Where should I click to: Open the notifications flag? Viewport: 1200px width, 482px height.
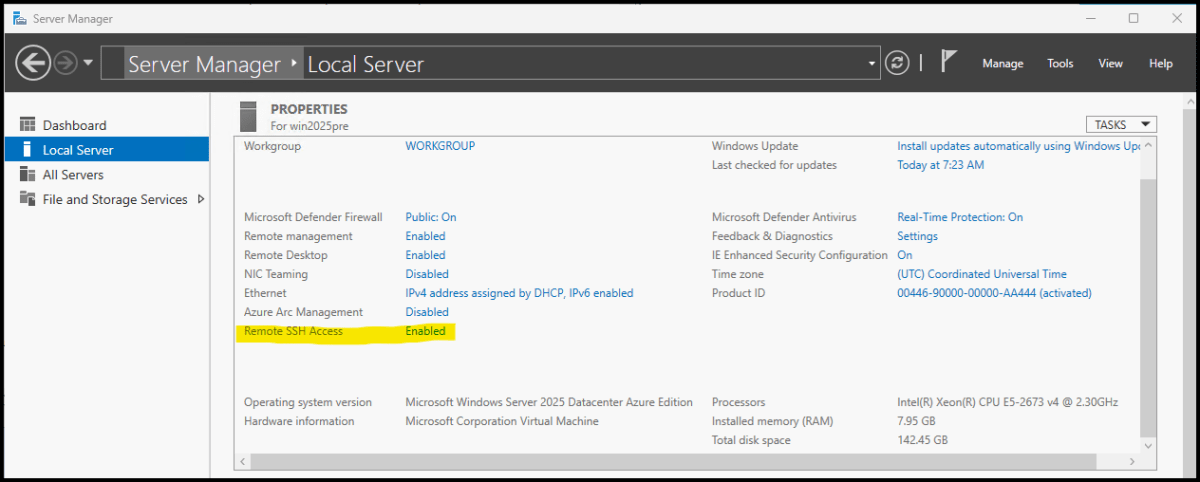click(949, 62)
